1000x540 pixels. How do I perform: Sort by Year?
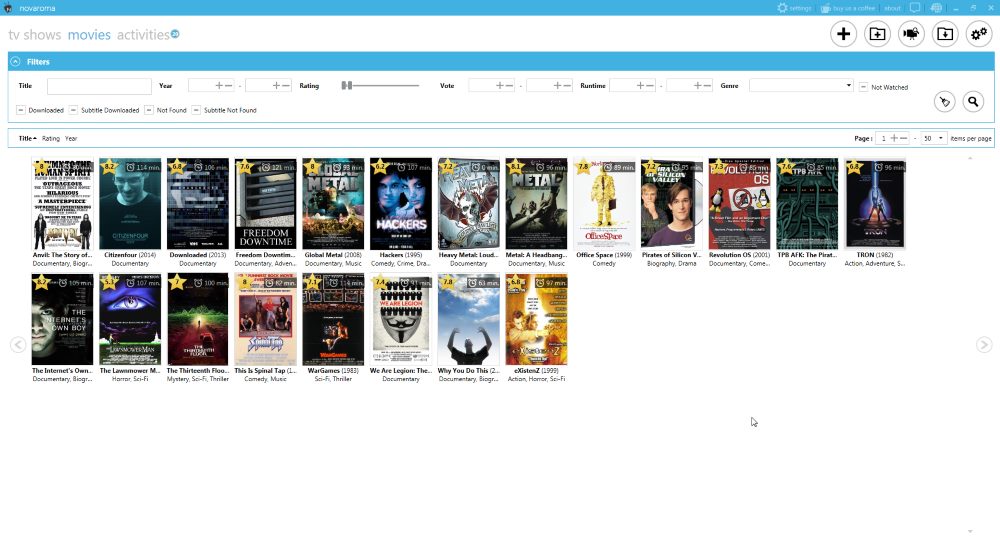[71, 138]
